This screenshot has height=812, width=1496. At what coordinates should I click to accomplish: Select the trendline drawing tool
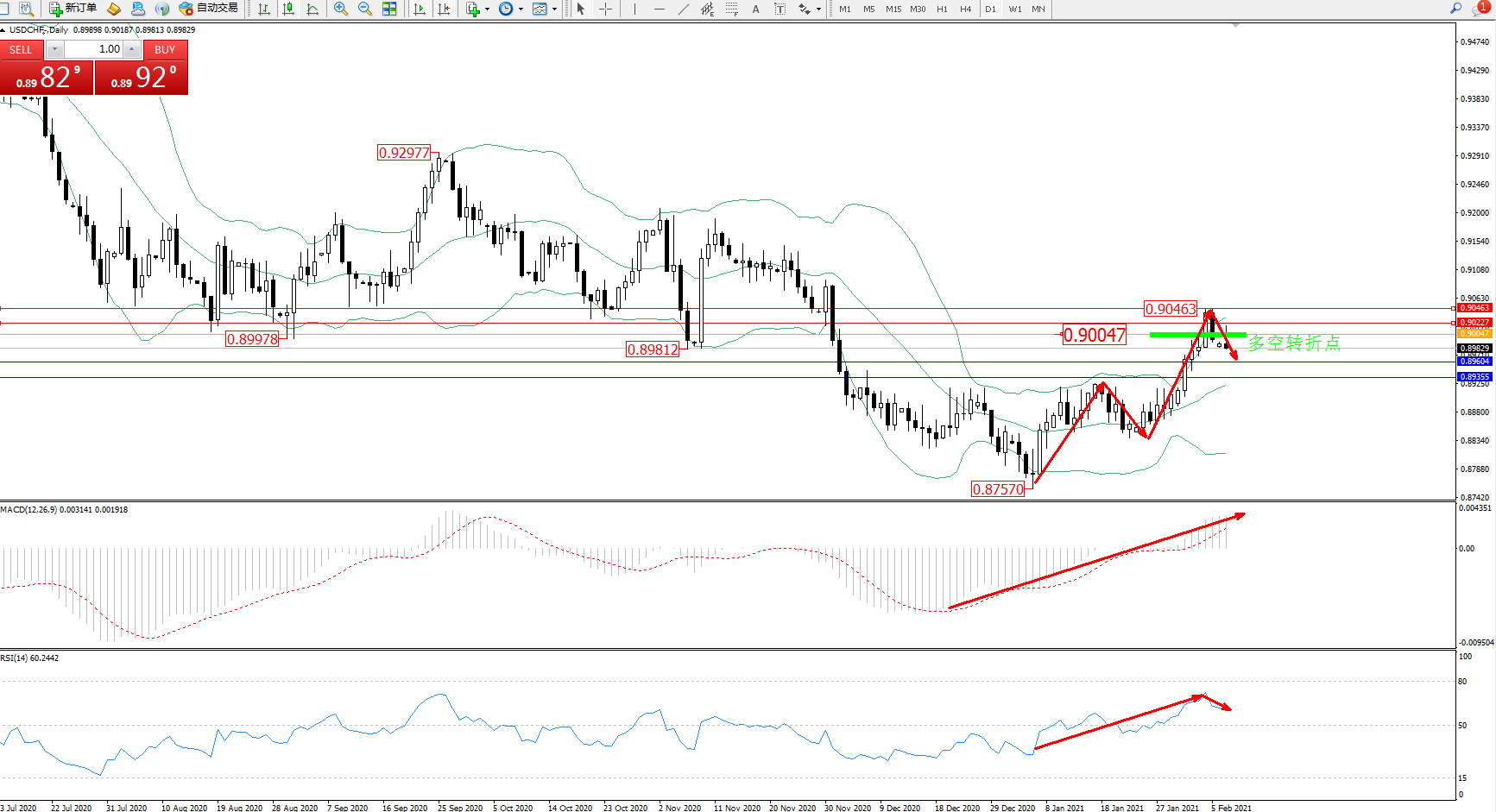click(x=684, y=9)
